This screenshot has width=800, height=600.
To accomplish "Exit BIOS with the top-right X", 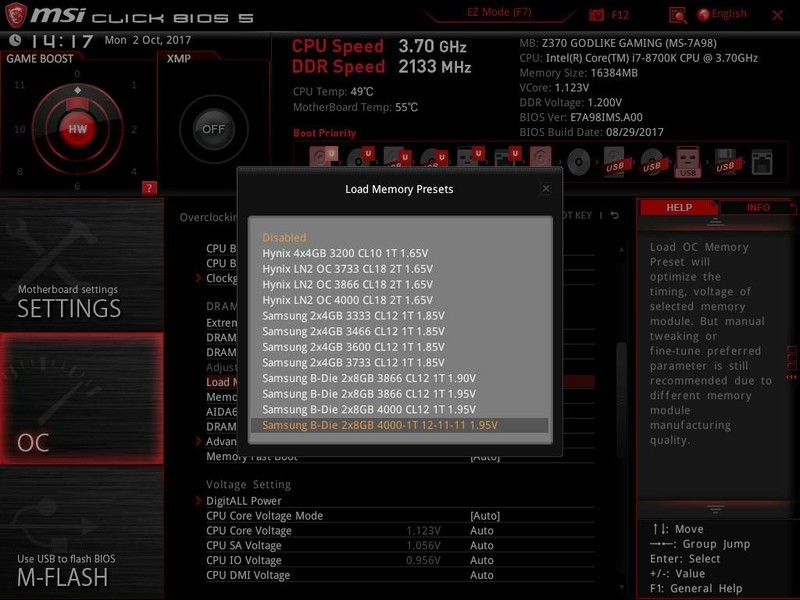I will click(778, 15).
